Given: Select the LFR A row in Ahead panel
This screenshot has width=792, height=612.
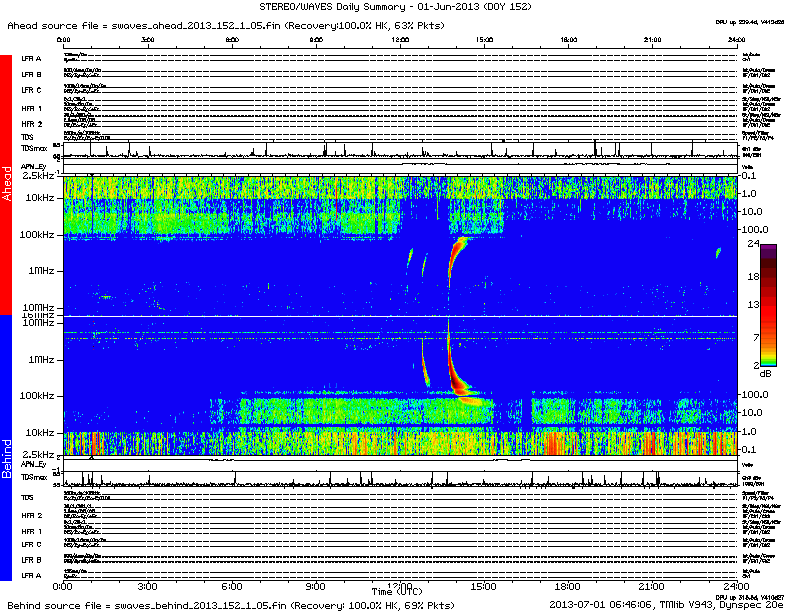Looking at the screenshot, I should coord(31,59).
